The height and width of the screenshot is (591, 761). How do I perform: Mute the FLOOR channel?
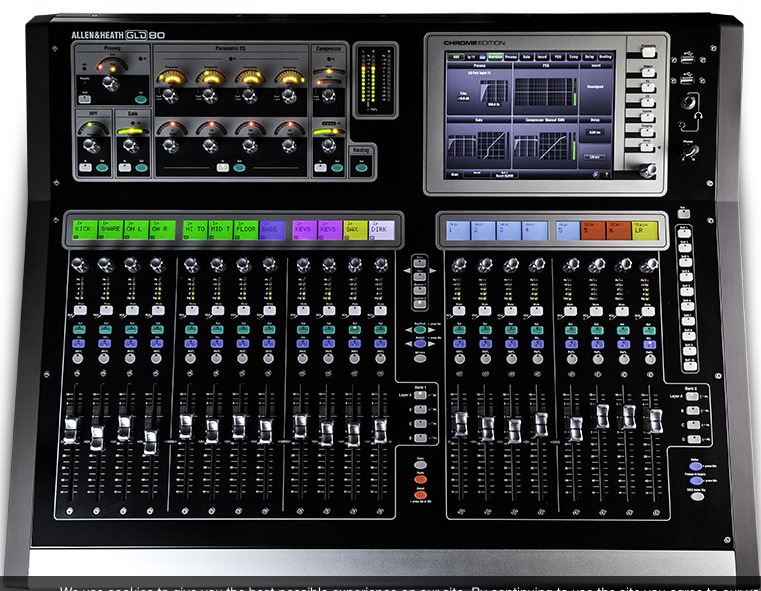[243, 311]
